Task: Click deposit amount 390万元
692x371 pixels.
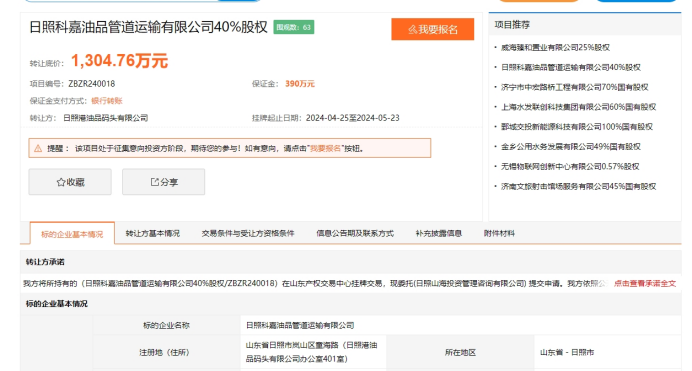Action: 300,83
